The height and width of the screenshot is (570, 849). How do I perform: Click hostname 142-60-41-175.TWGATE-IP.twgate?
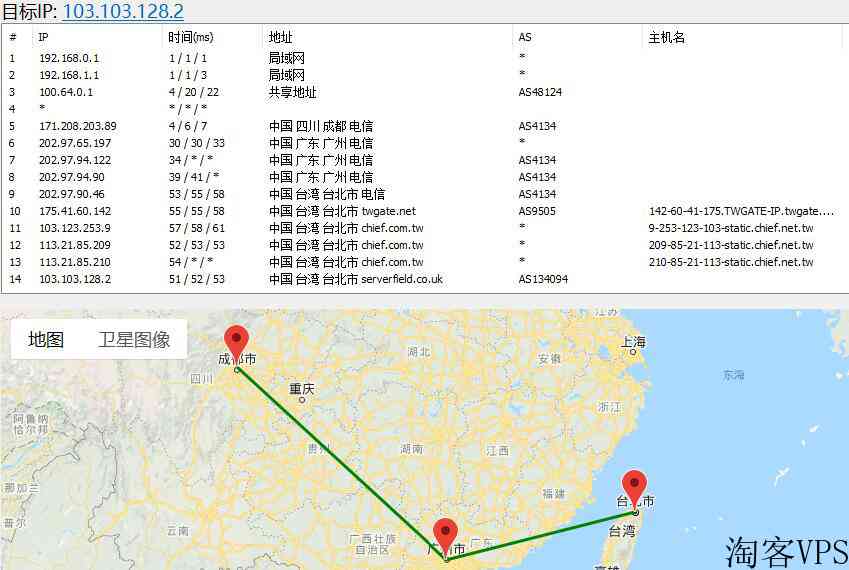(741, 211)
